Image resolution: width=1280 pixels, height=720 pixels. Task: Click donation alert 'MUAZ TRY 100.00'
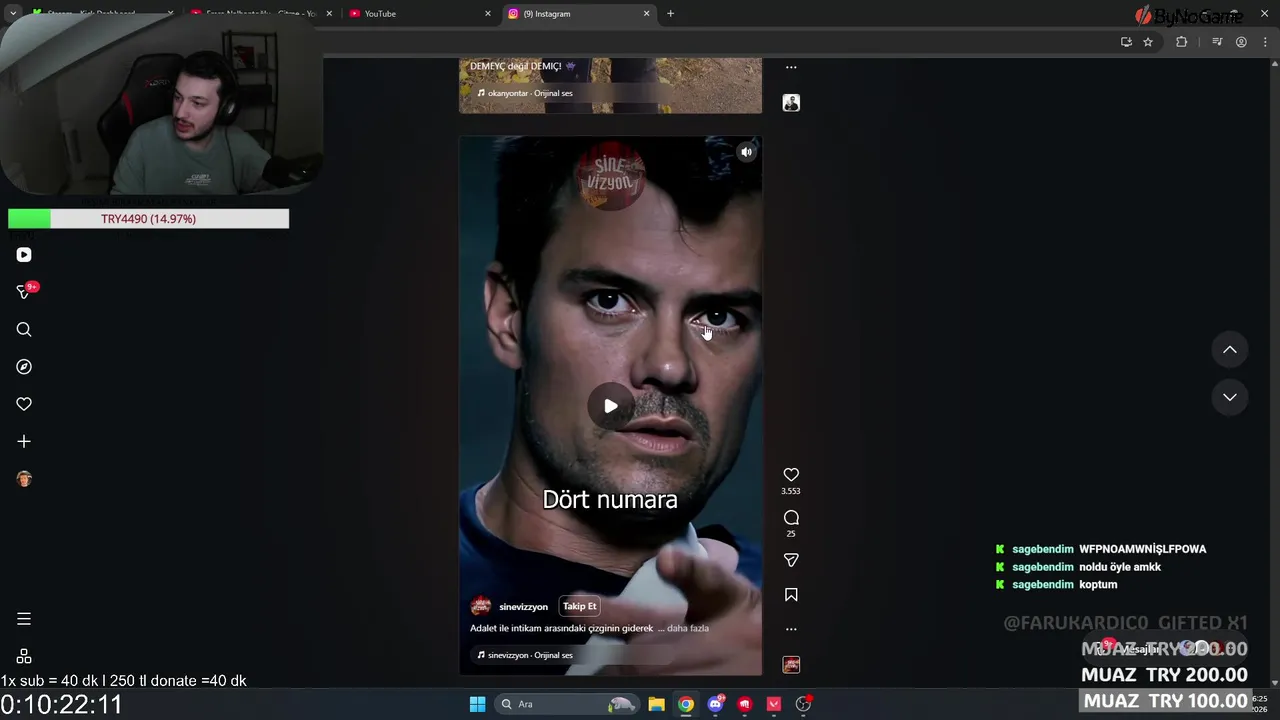tap(1165, 701)
